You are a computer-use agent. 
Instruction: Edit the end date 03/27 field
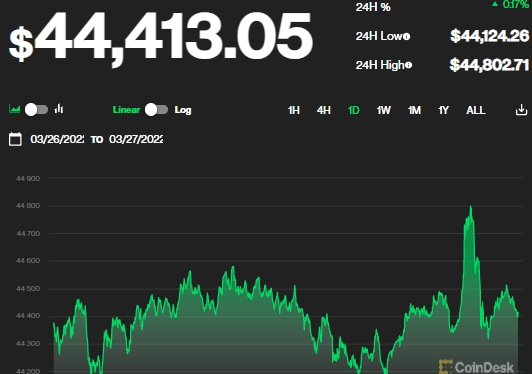coord(136,139)
